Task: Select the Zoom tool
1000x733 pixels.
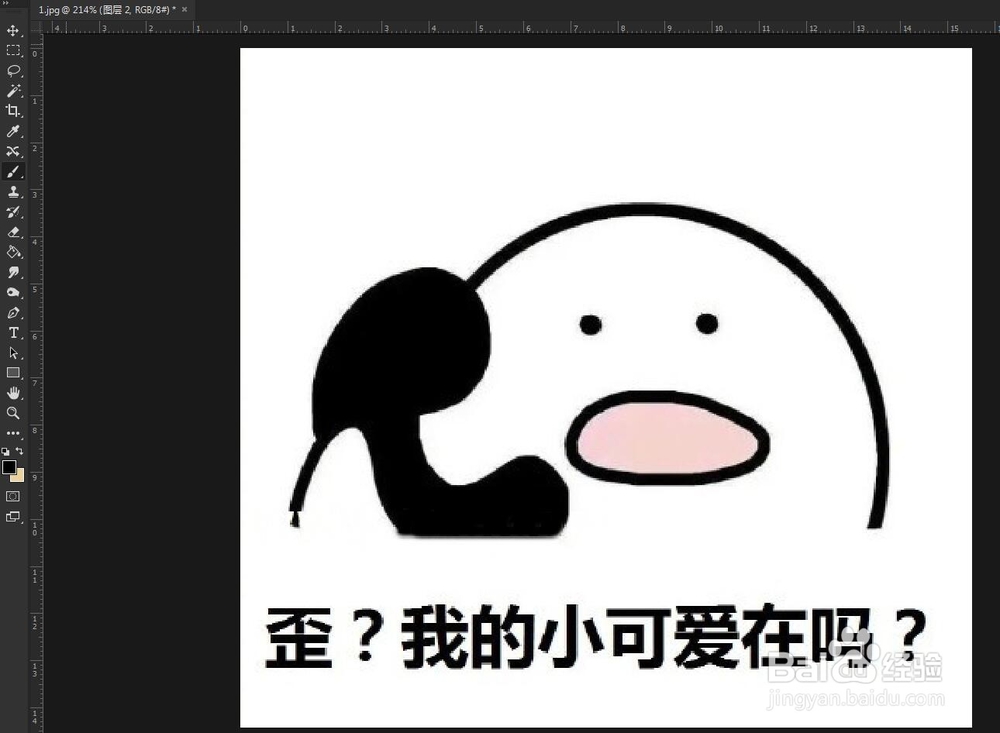Action: (13, 412)
